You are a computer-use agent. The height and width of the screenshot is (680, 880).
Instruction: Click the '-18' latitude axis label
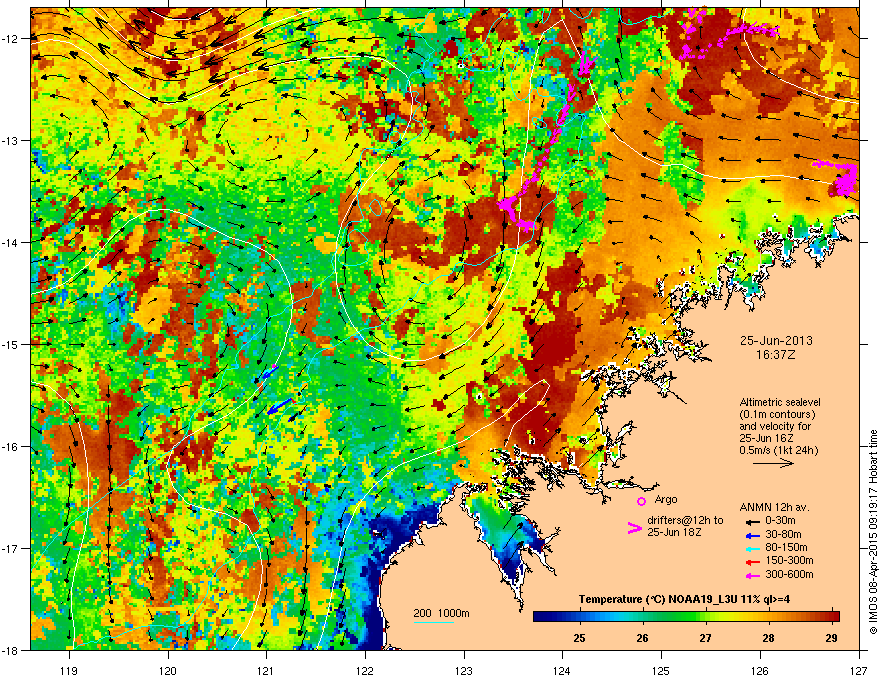pos(11,650)
